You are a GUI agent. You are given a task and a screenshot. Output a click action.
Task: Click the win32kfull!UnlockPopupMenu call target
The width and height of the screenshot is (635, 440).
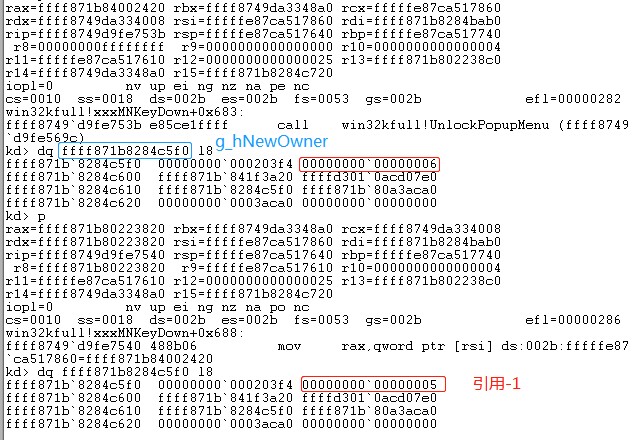(445, 125)
